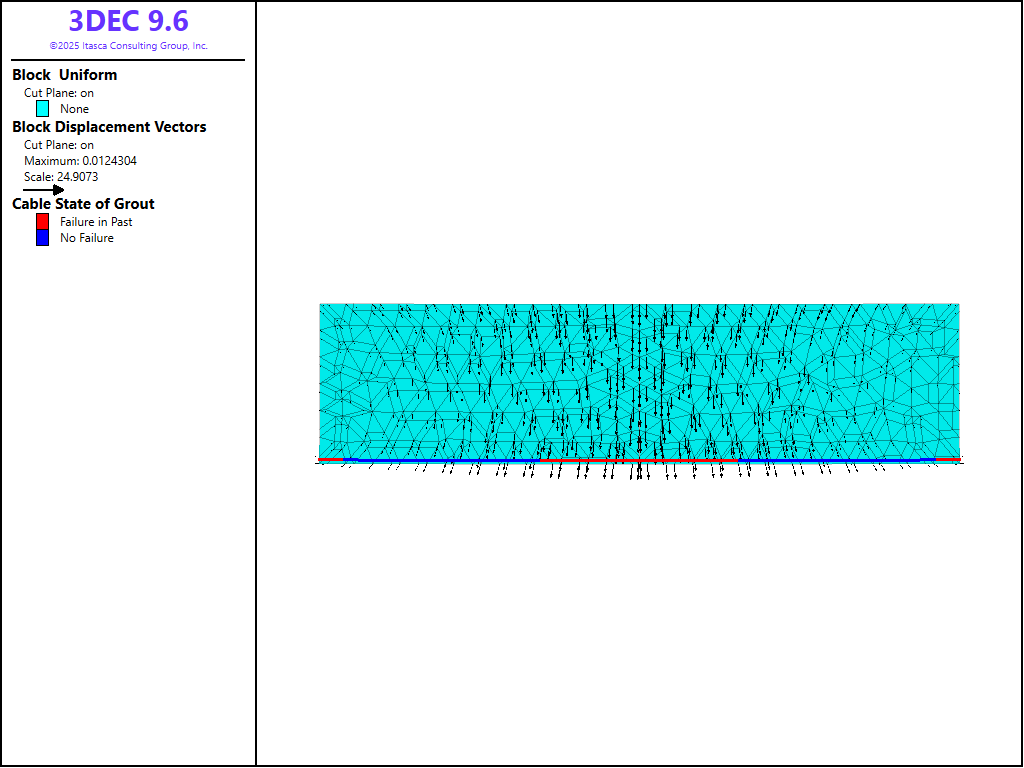The height and width of the screenshot is (768, 1024).
Task: Click Cut Plane setting under Block Displacement Vectors
Action: pos(59,145)
